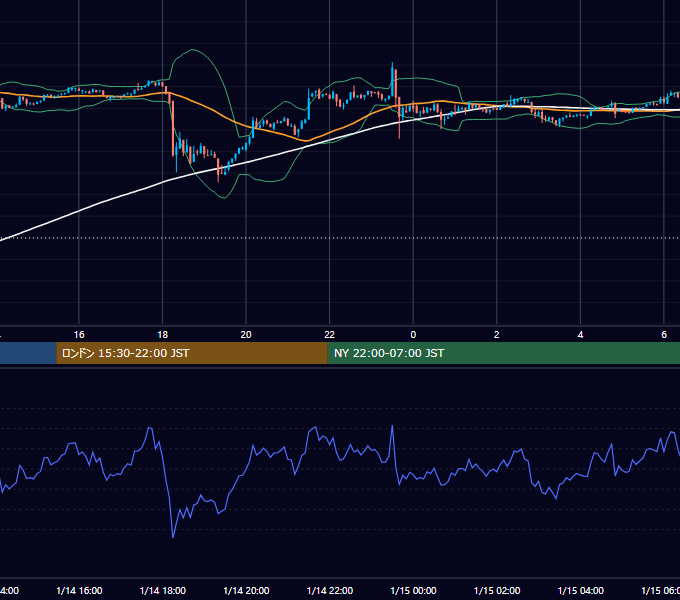Image resolution: width=680 pixels, height=600 pixels.
Task: Click the tall spike candle just before midnight
Action: 392,80
